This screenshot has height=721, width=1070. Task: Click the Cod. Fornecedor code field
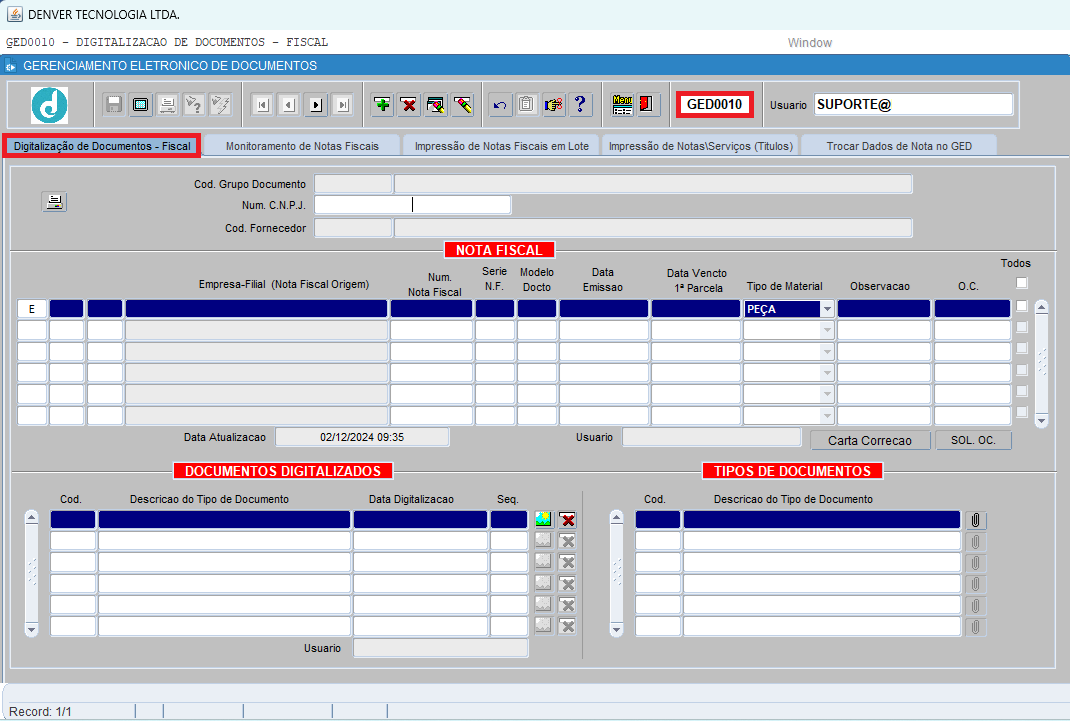353,228
